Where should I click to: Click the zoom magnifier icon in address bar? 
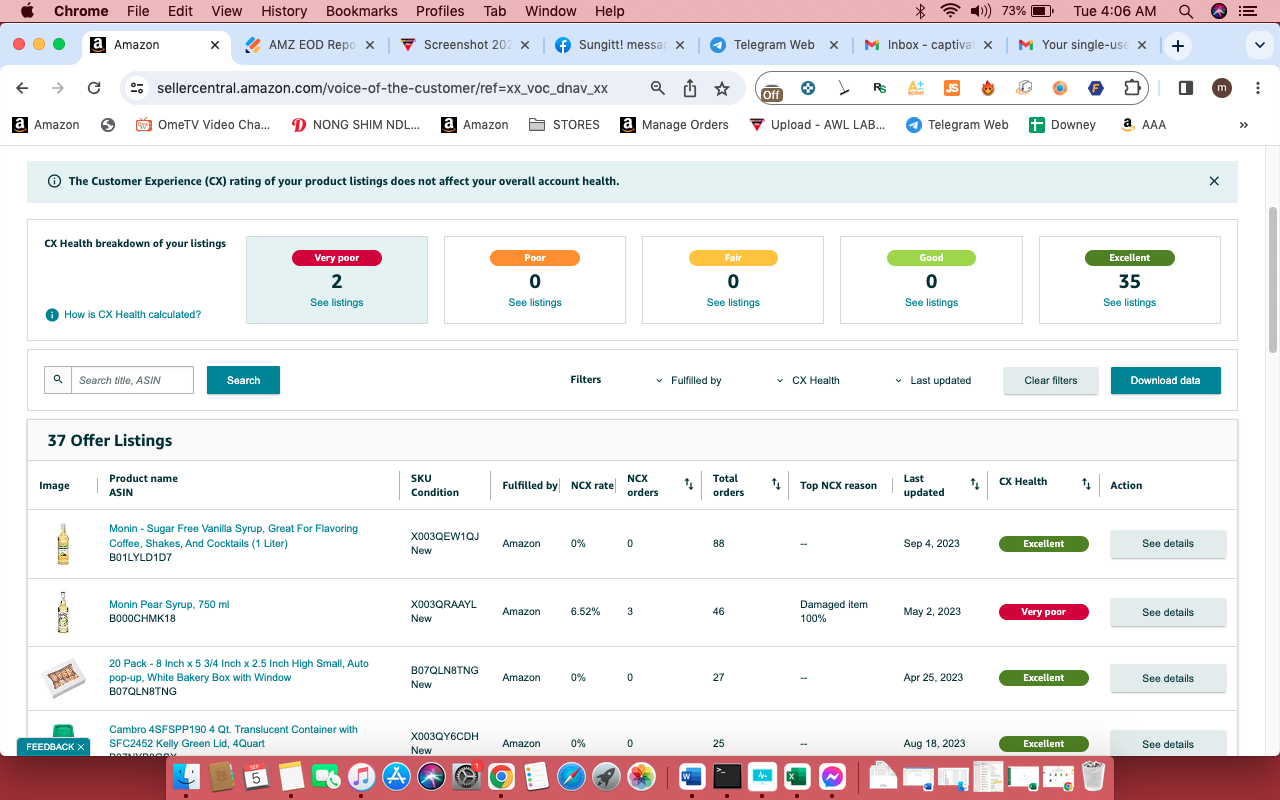coord(658,88)
